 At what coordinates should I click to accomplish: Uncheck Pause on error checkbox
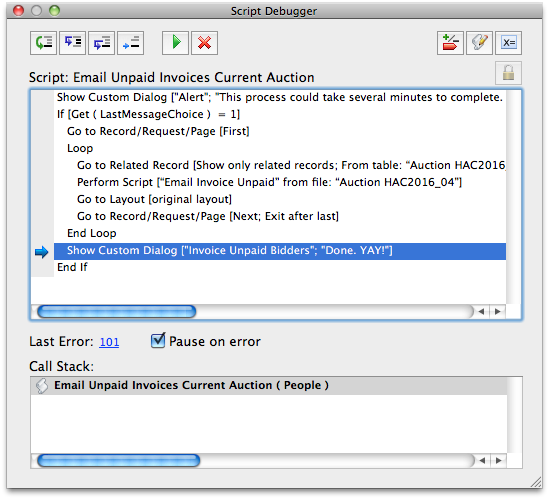158,340
